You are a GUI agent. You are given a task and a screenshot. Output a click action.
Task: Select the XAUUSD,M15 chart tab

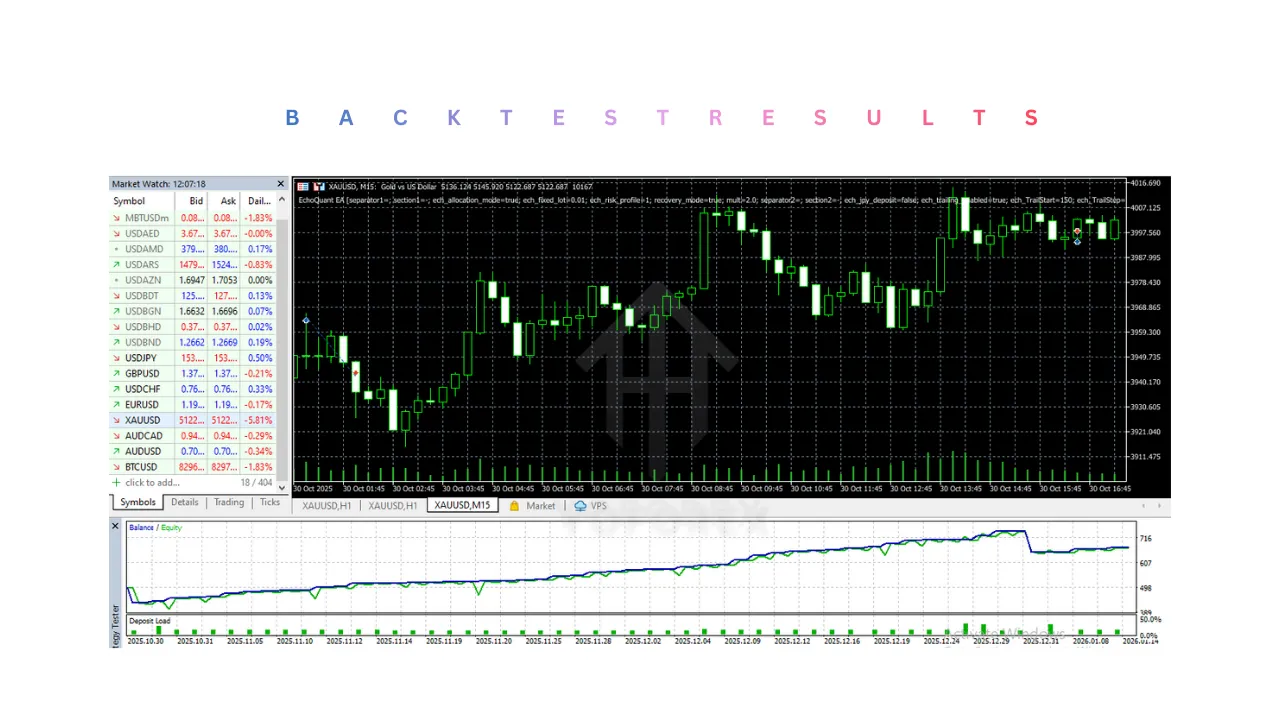pos(462,506)
